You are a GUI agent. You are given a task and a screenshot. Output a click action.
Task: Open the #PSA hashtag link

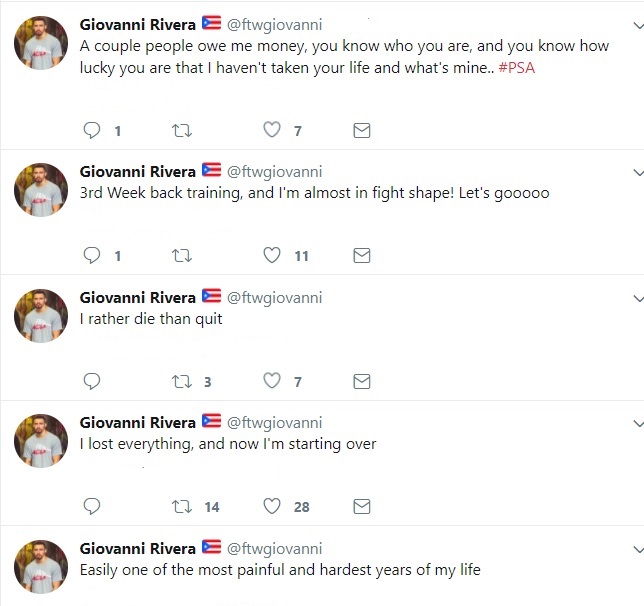(x=517, y=67)
